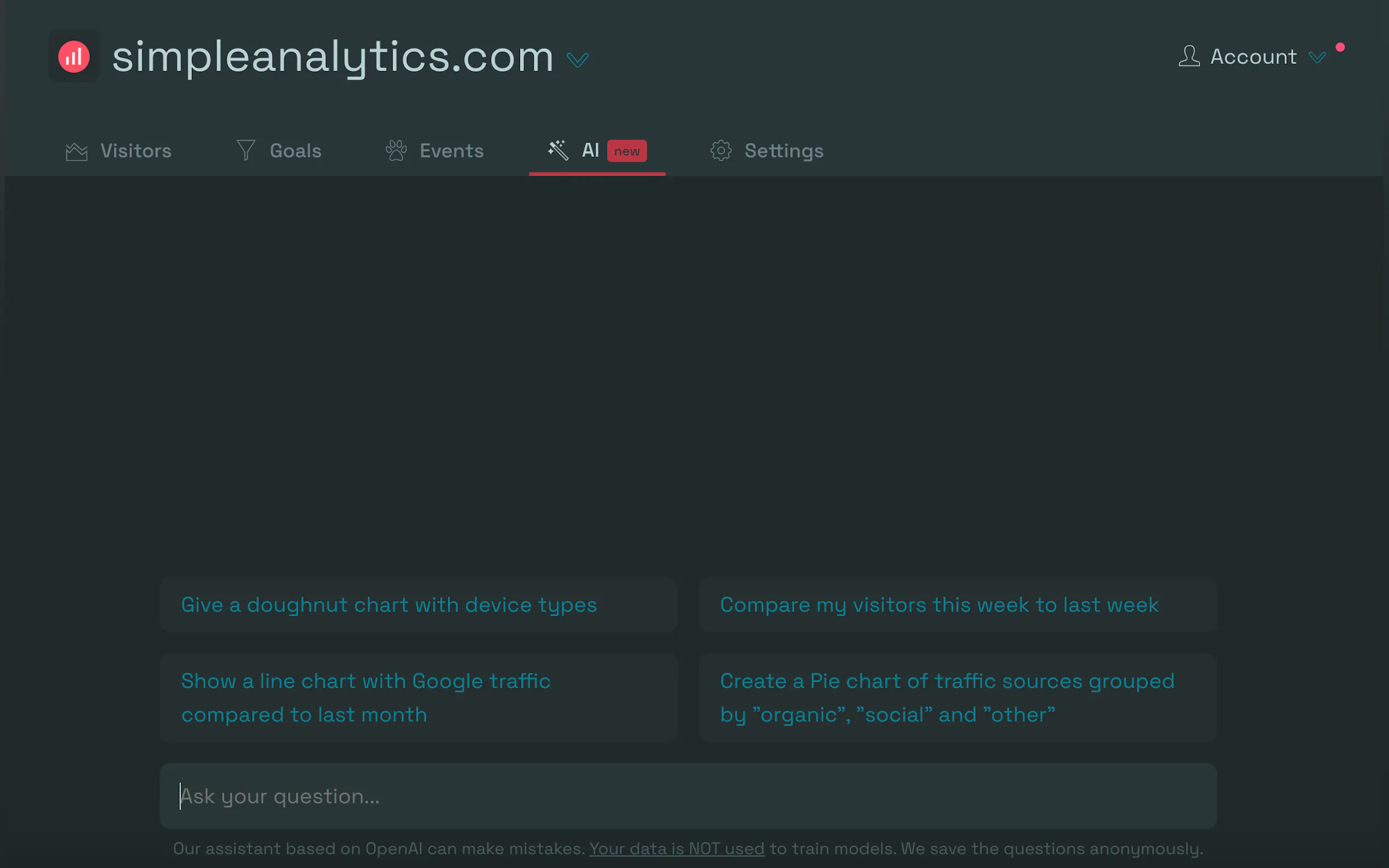Viewport: 1389px width, 868px height.
Task: Click the Simple Analytics red logo icon
Action: [x=73, y=56]
